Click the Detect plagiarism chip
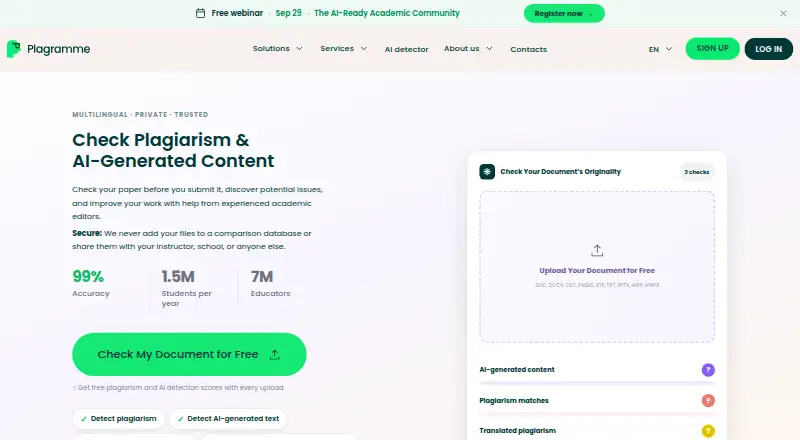Image resolution: width=800 pixels, height=440 pixels. point(118,419)
